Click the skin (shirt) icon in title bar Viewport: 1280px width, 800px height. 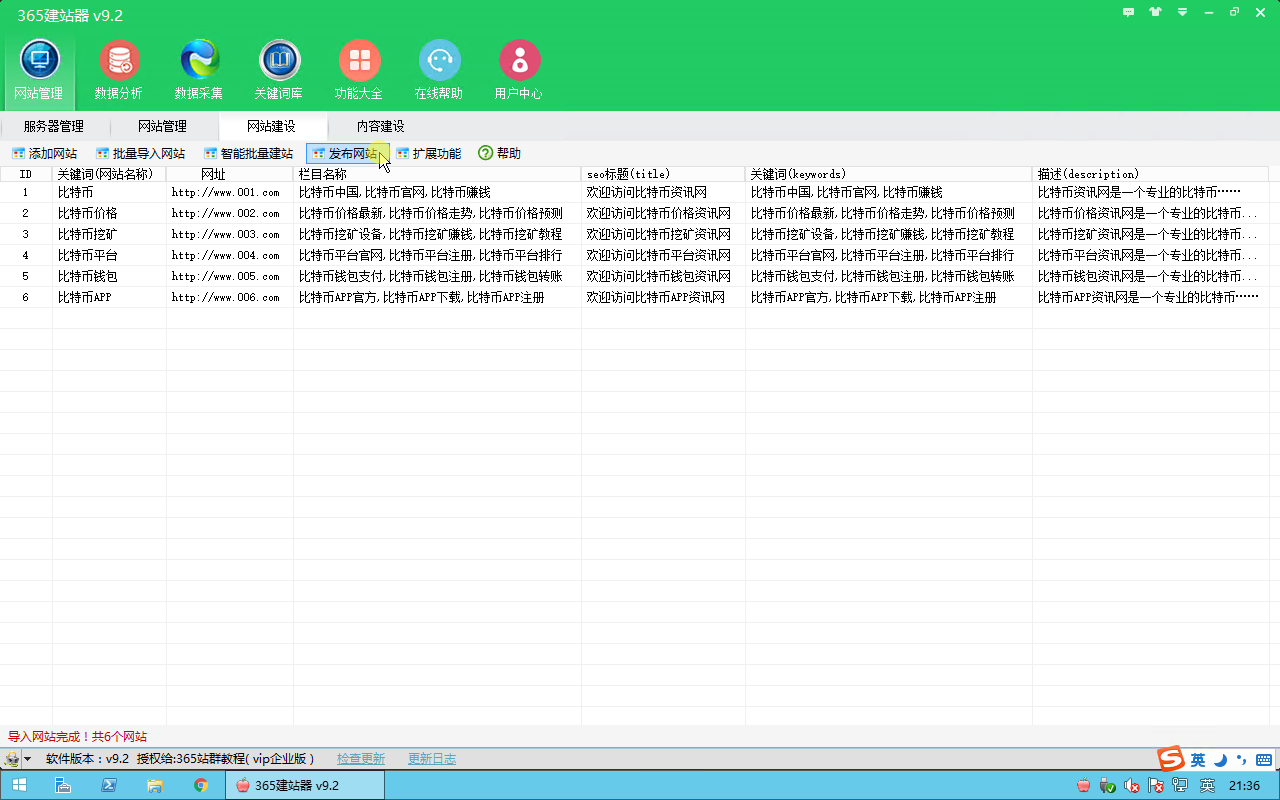(x=1156, y=12)
